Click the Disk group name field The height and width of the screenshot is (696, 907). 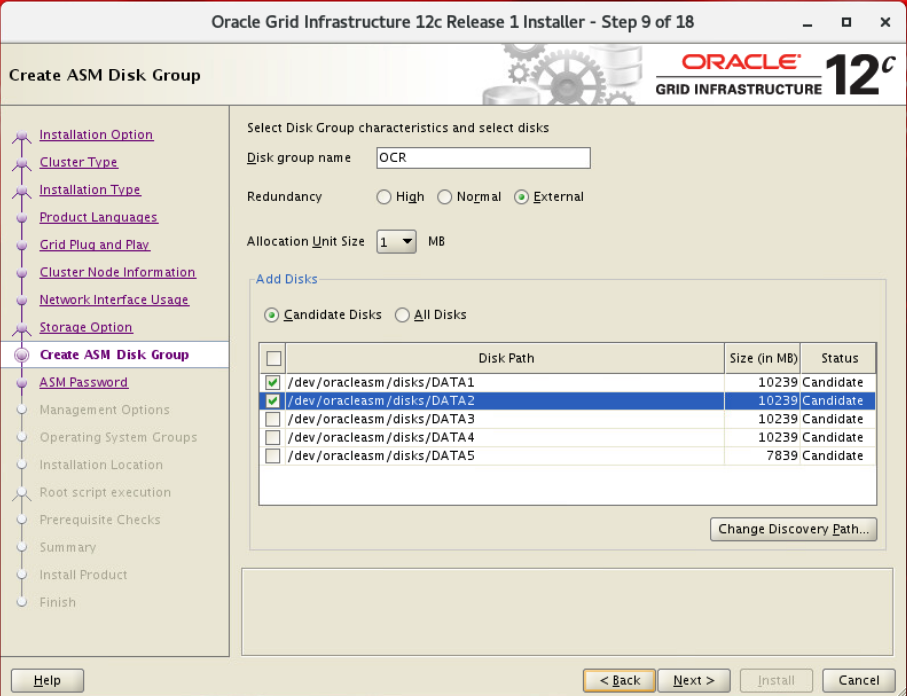click(x=483, y=158)
